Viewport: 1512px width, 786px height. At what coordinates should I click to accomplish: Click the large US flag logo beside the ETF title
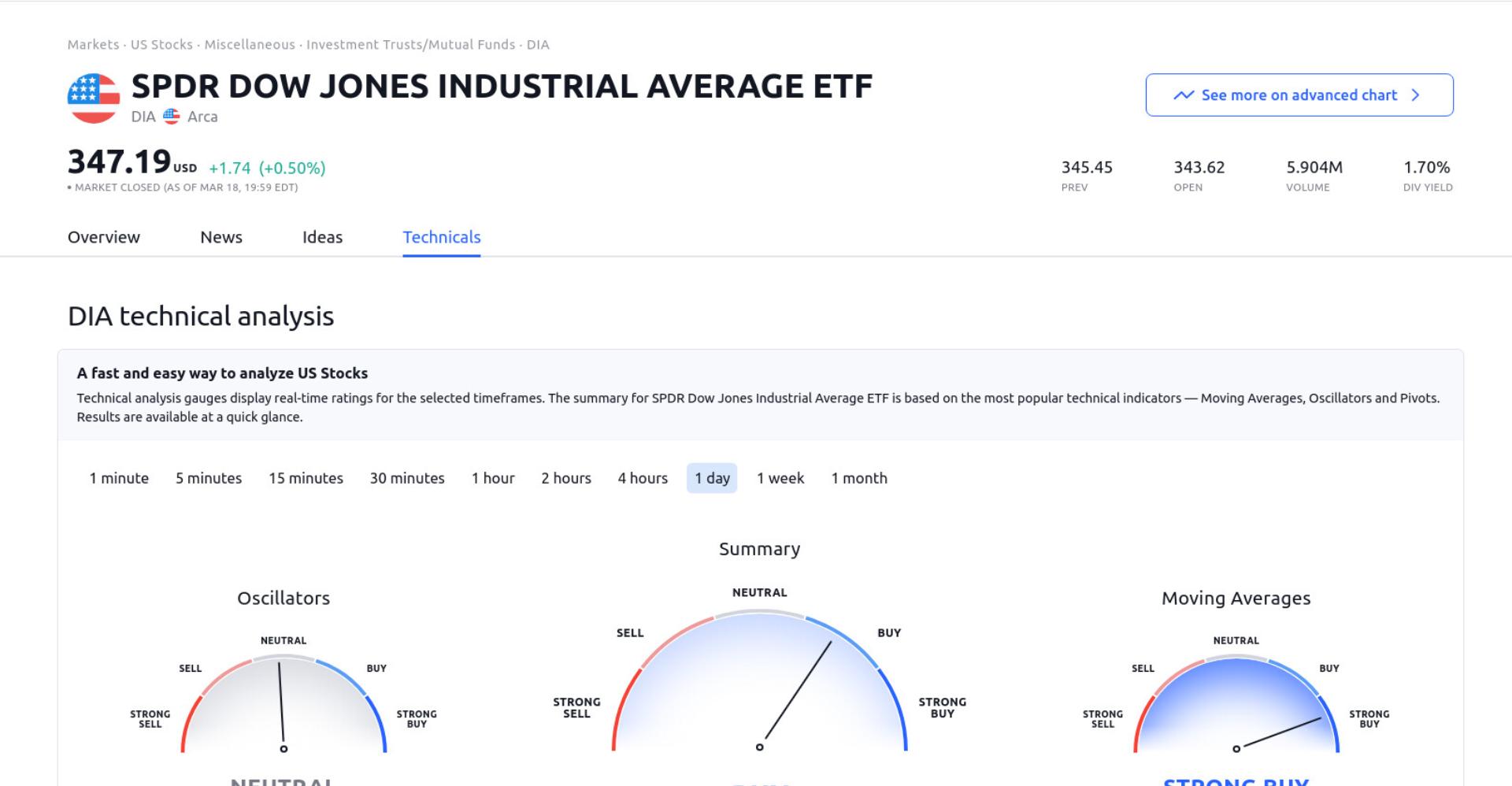coord(94,98)
